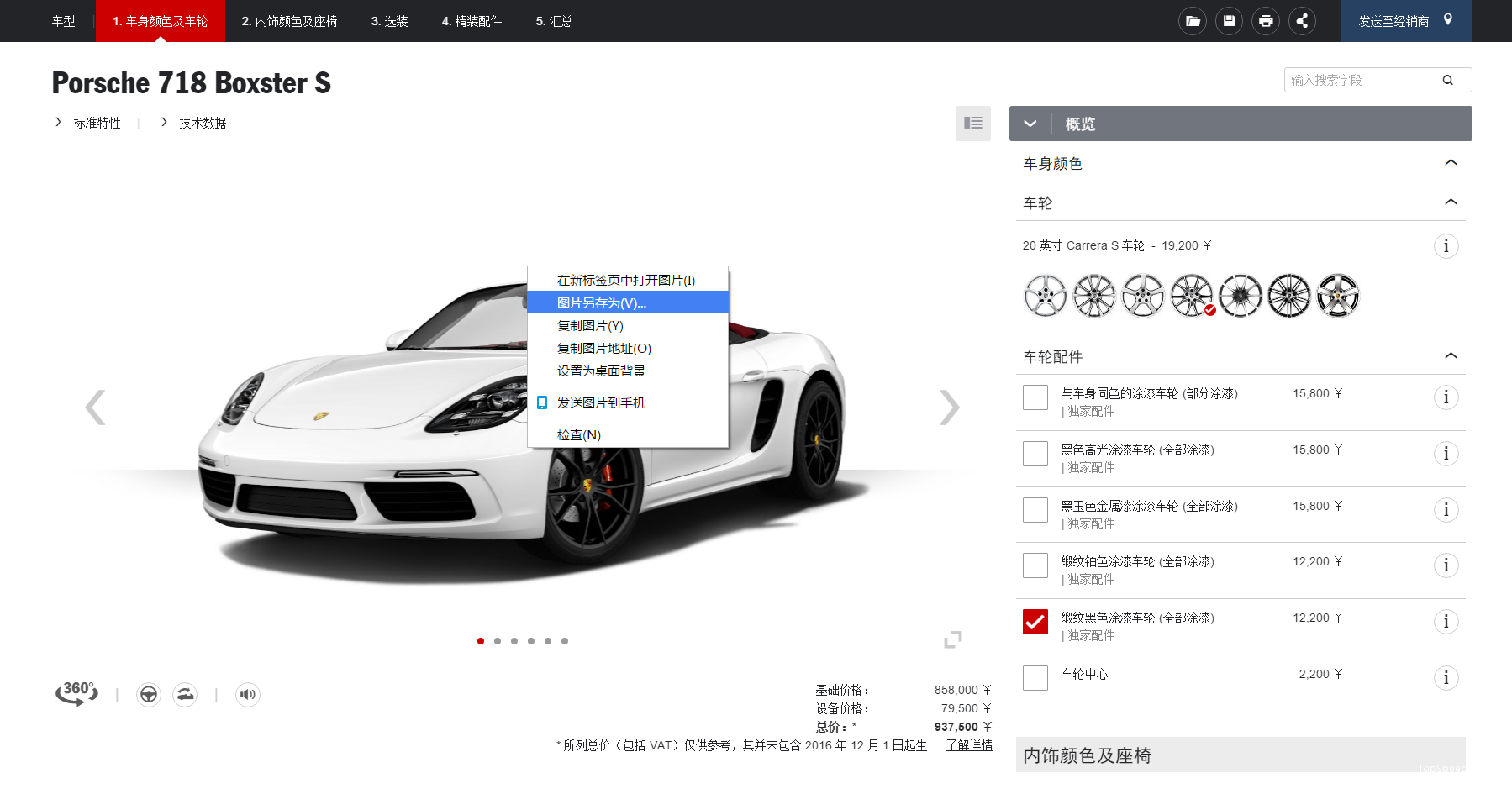Viewport: 1512px width, 794px height.
Task: Open the 概览 dropdown chevron
Action: coord(1030,124)
